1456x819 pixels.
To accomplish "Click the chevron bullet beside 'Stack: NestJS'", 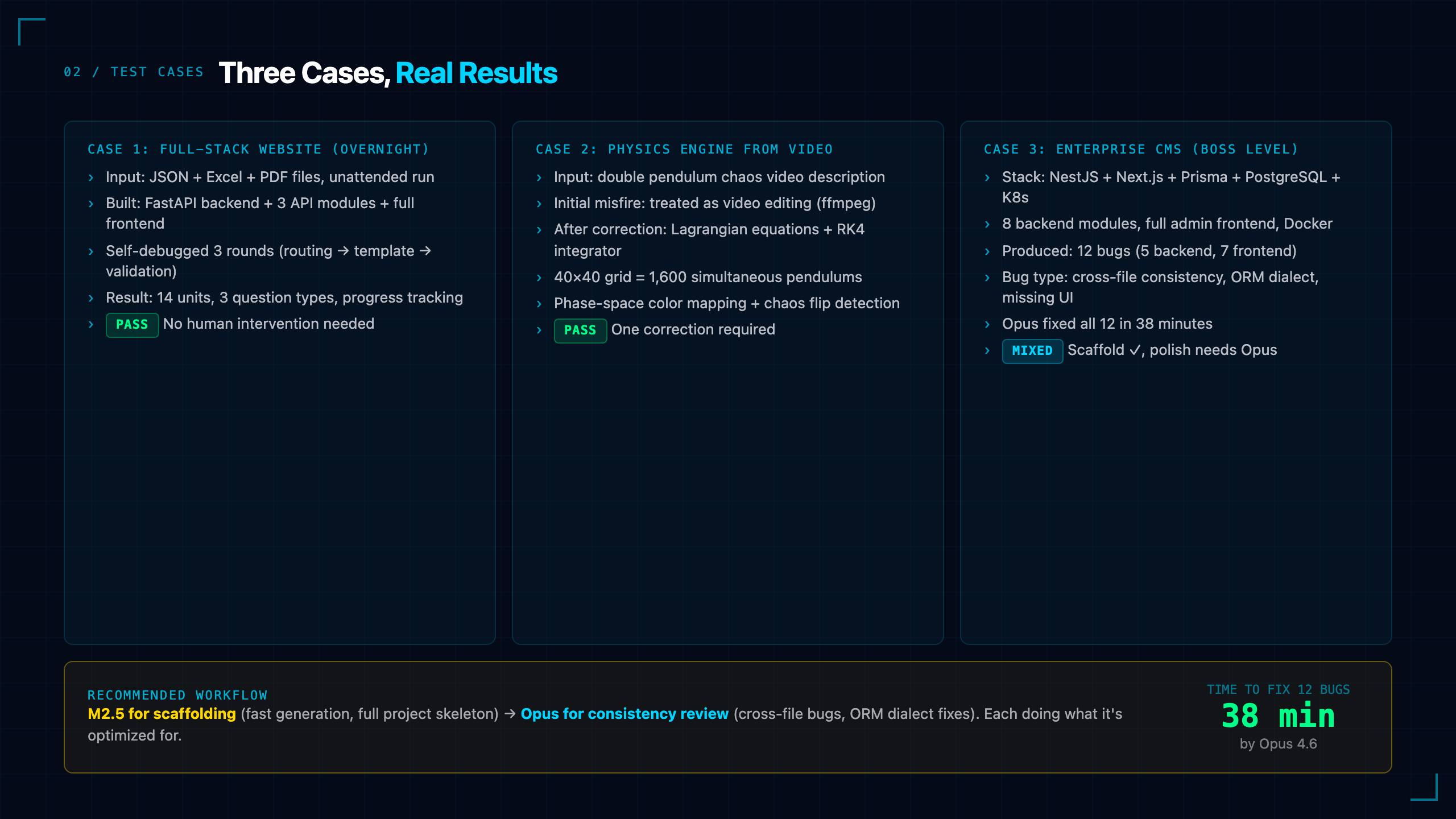I will click(987, 177).
